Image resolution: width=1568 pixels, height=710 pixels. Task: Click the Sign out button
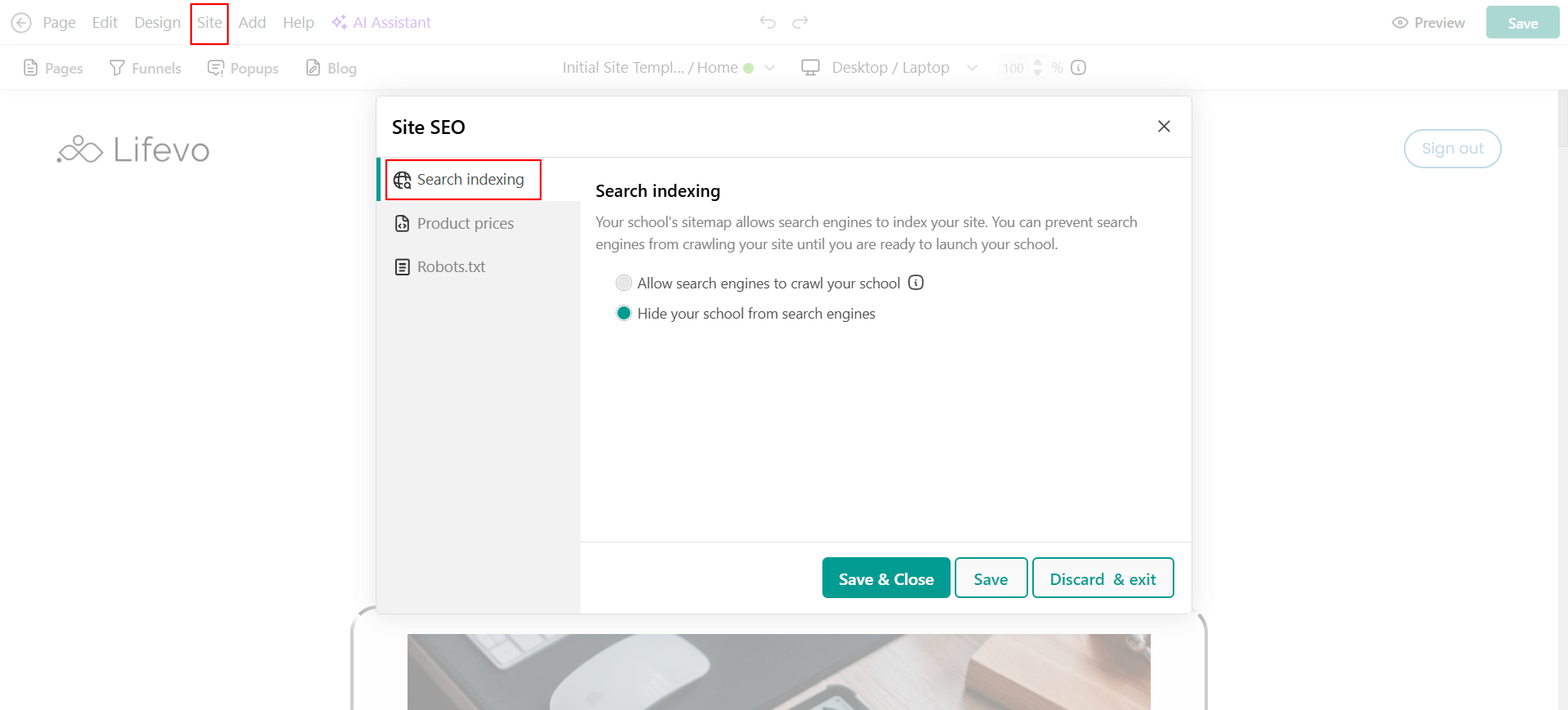point(1452,149)
